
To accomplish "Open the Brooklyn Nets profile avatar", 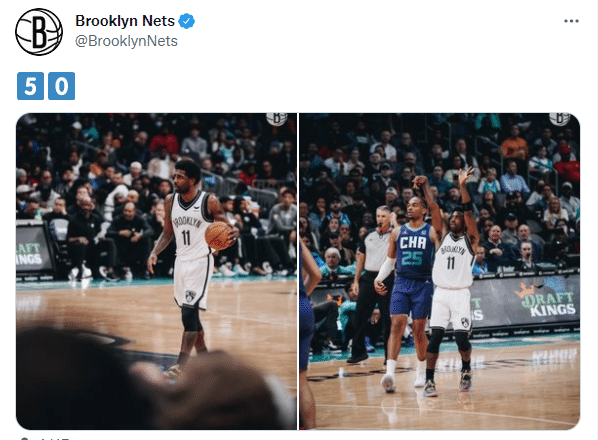I will click(x=39, y=32).
